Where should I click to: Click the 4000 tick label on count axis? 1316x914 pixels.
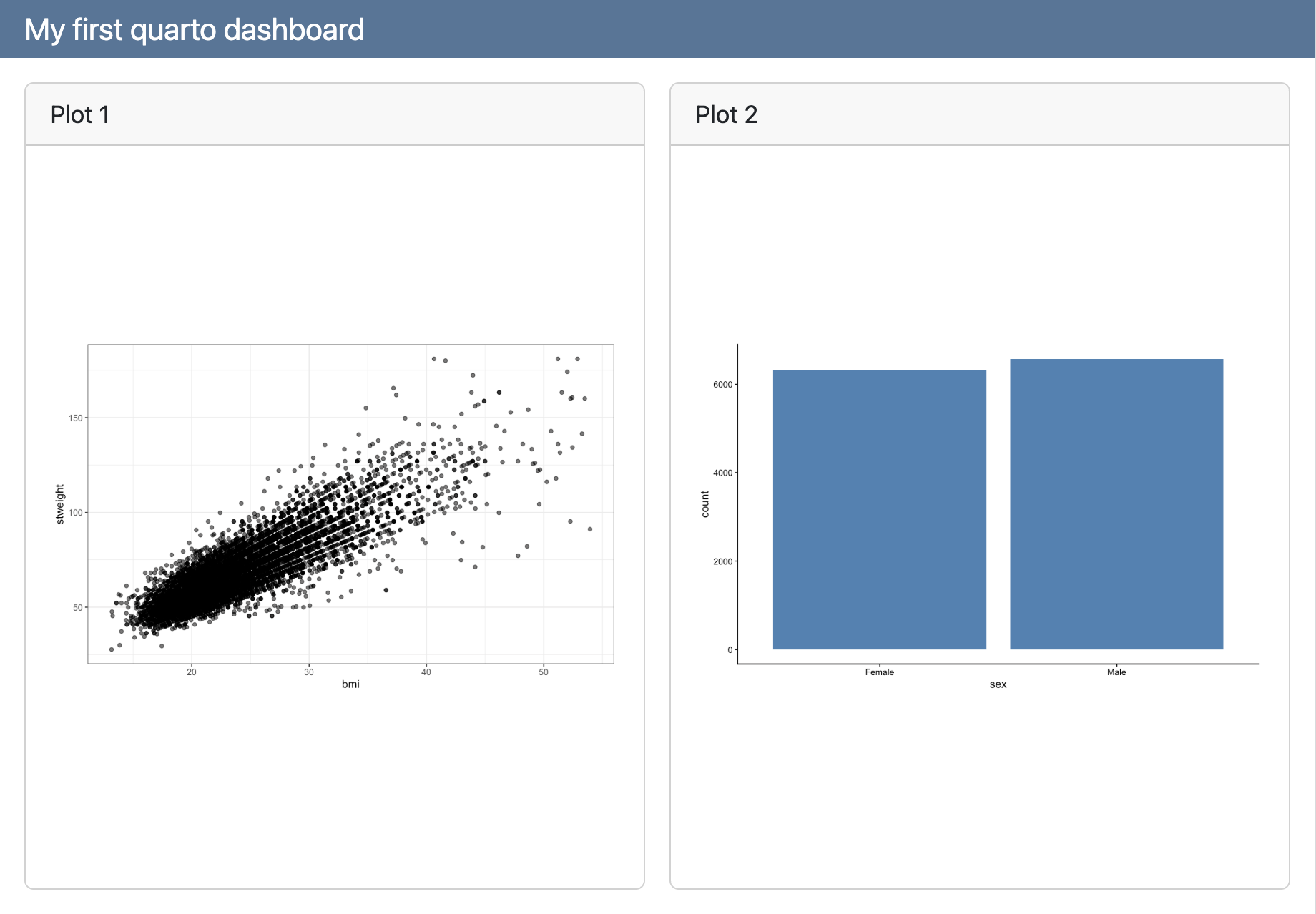tap(722, 473)
